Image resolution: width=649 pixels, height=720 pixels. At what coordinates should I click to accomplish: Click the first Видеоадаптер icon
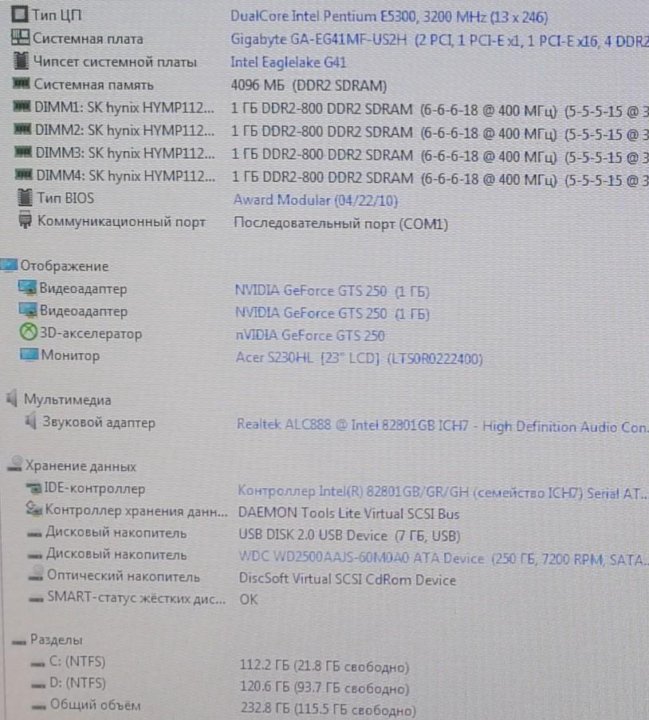point(28,288)
